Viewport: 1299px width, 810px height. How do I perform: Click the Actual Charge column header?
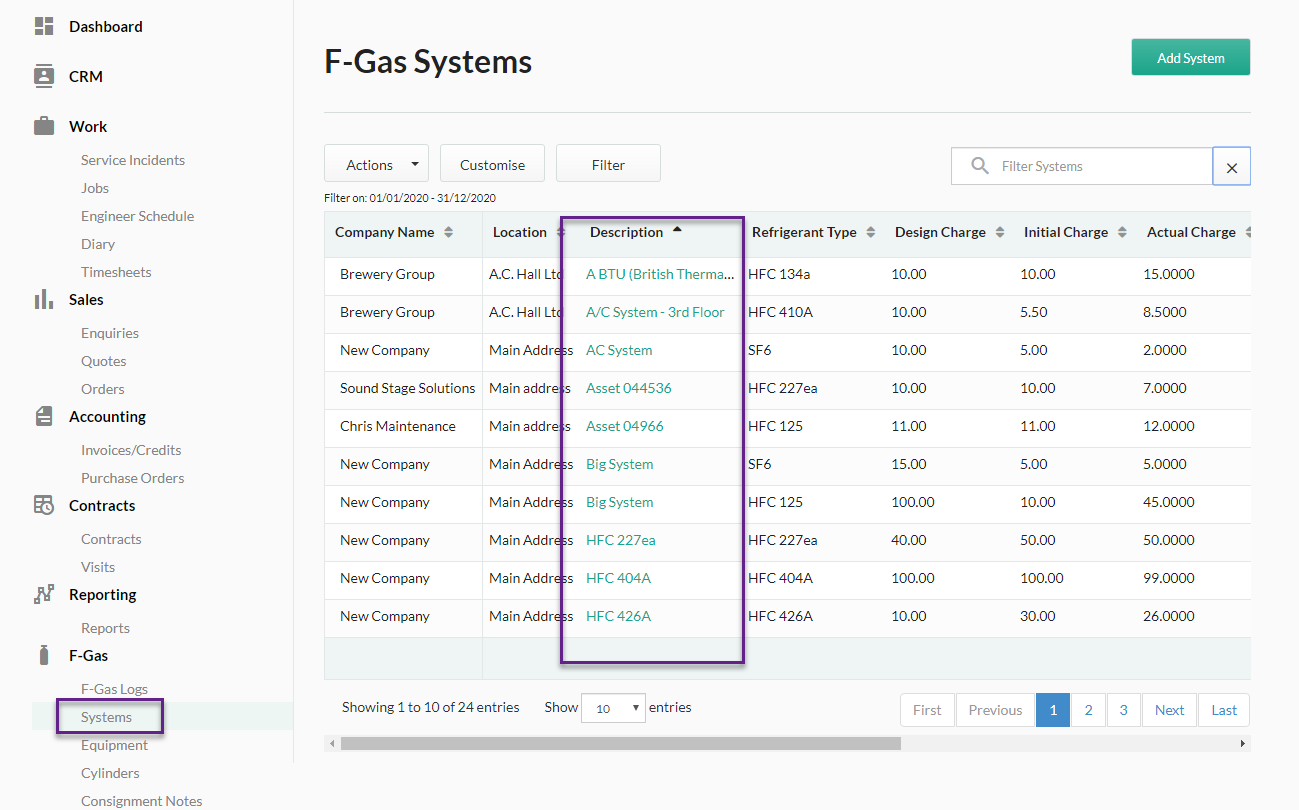[x=1191, y=232]
